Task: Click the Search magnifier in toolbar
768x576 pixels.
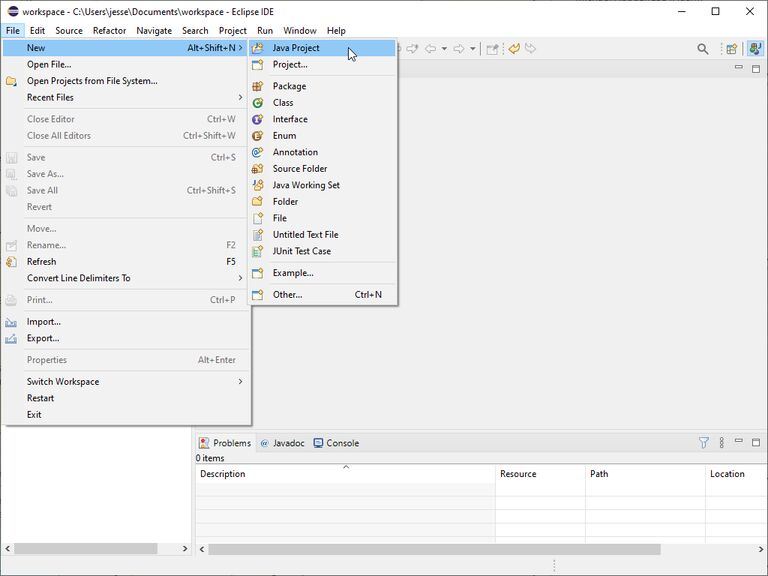Action: point(703,49)
